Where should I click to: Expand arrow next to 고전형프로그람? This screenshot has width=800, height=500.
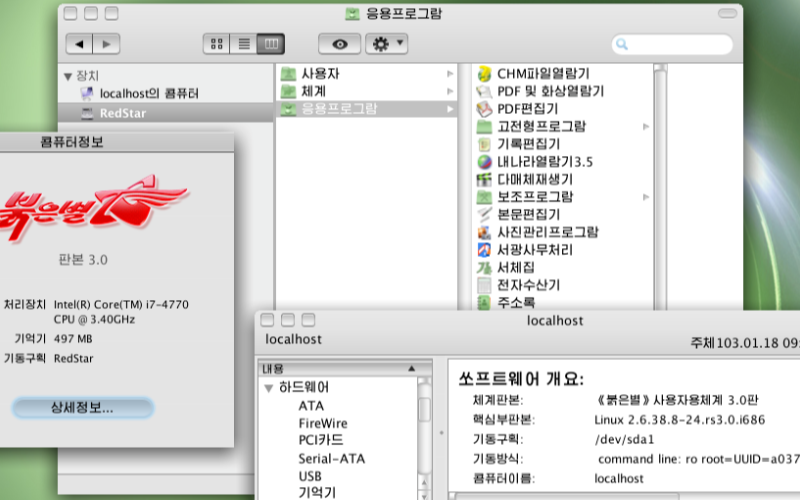tap(646, 127)
